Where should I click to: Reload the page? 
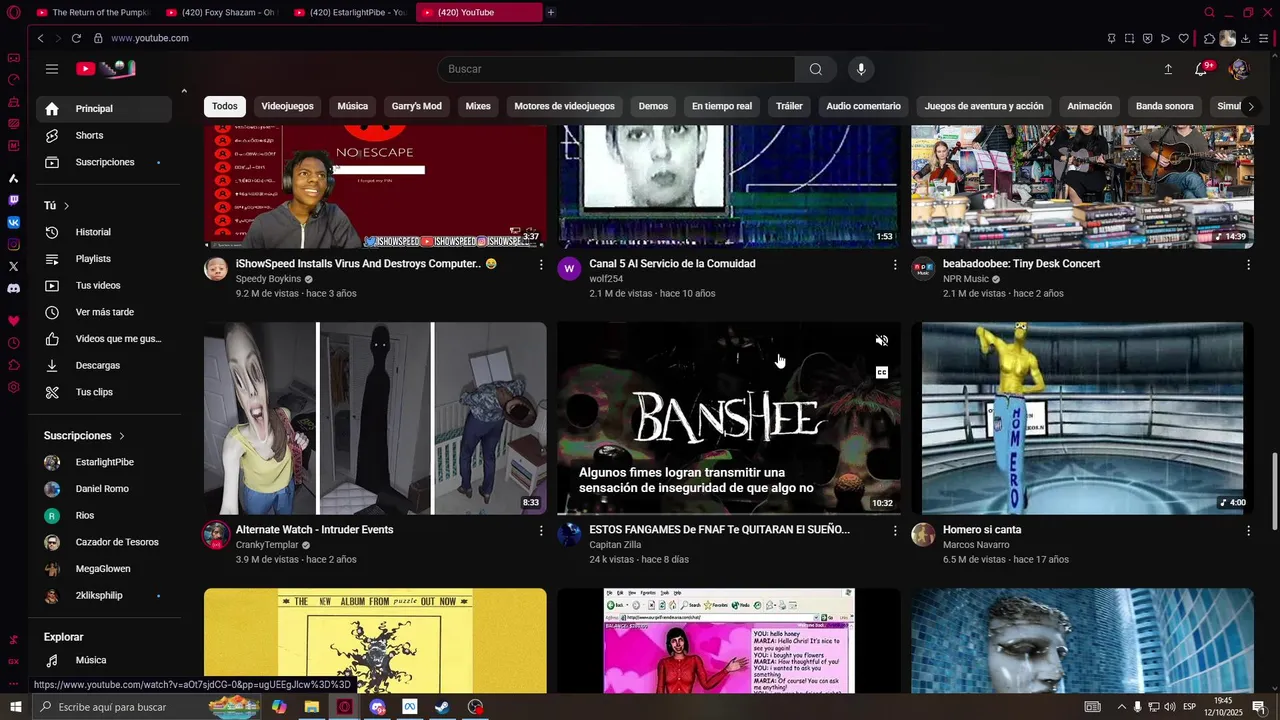click(75, 38)
